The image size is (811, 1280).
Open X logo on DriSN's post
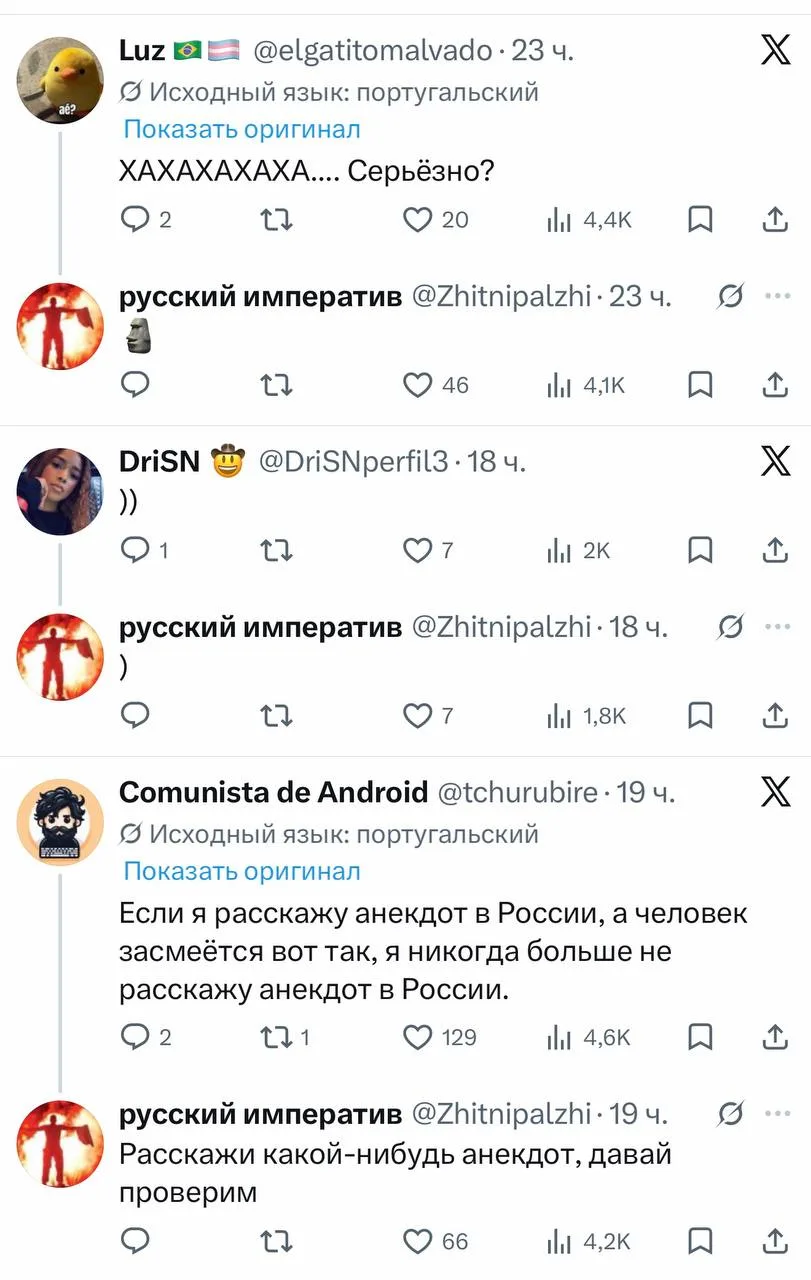pyautogui.click(x=775, y=461)
